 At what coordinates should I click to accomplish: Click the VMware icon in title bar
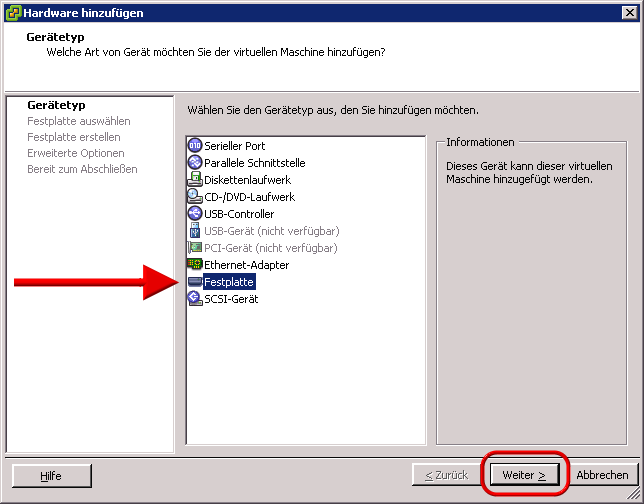pyautogui.click(x=11, y=13)
